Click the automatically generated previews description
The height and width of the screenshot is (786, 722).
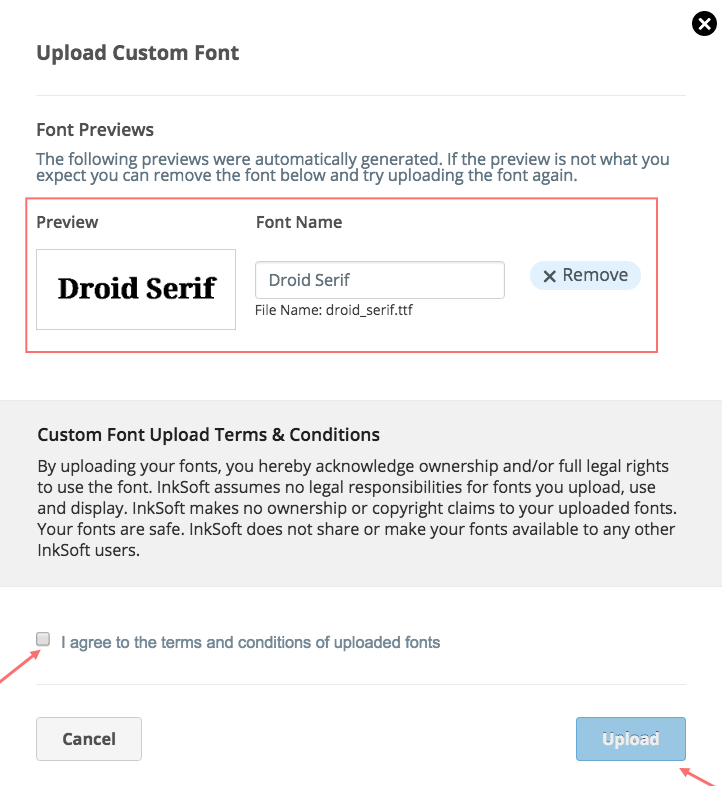(x=352, y=167)
